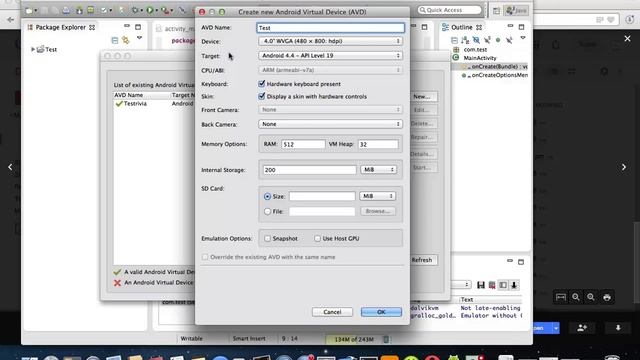
Task: Select the SD Card File radio button
Action: coord(267,211)
